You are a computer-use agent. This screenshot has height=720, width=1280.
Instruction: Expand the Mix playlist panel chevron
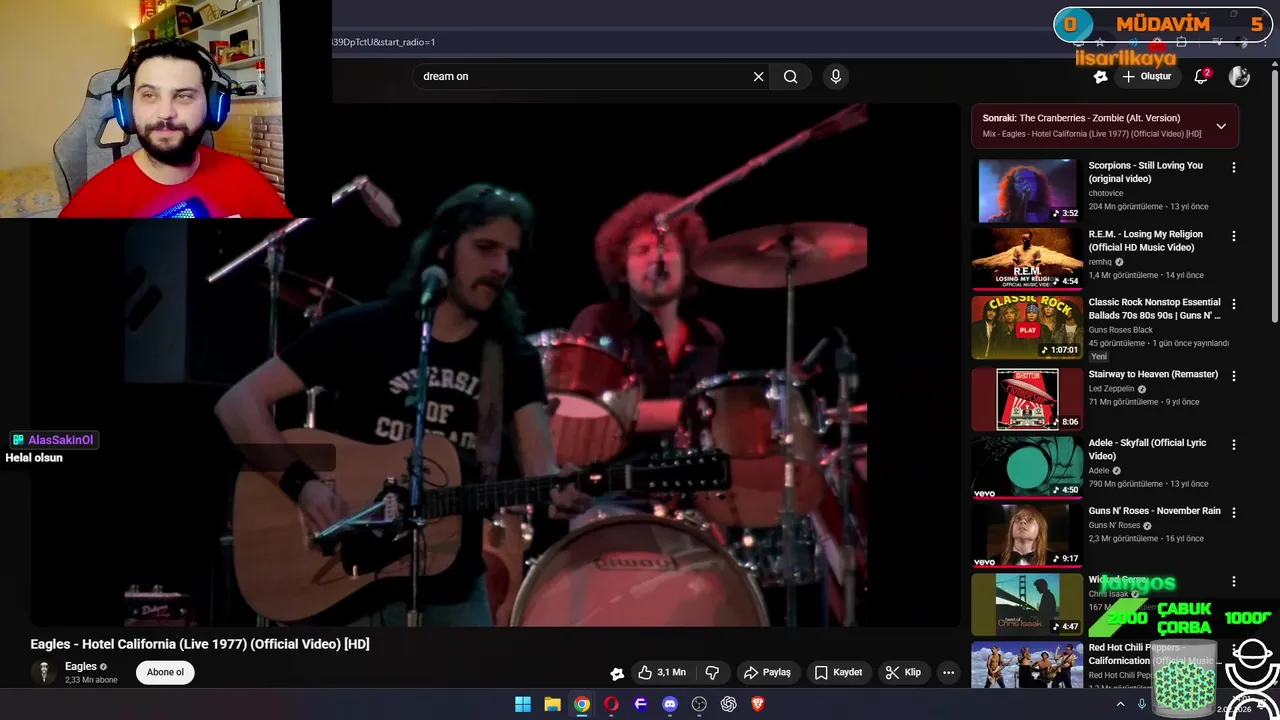point(1221,126)
